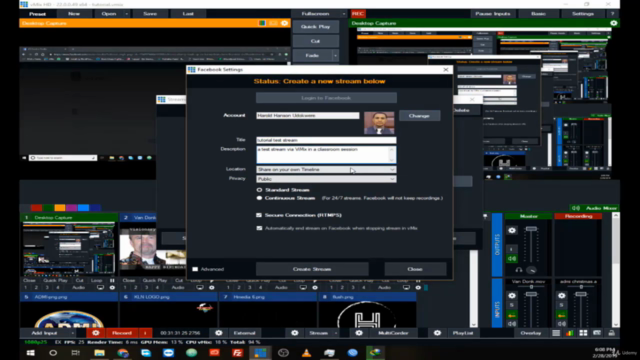640x360 pixels.
Task: Show list view of inputs icon
Action: click(x=556, y=333)
